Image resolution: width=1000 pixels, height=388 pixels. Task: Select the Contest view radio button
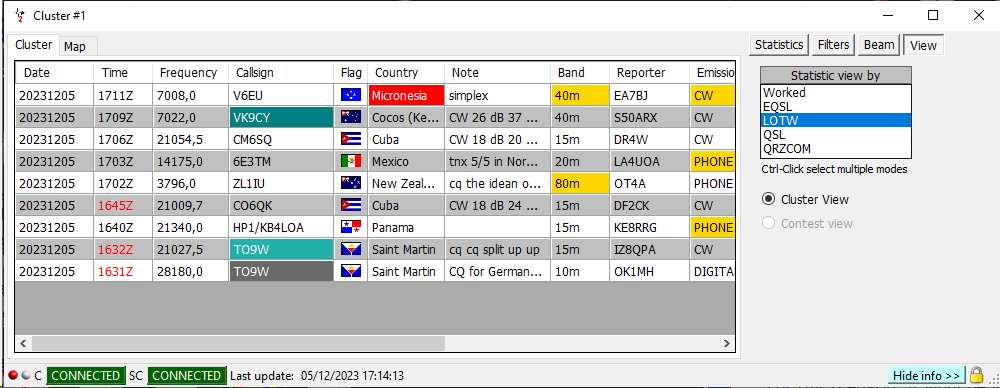pyautogui.click(x=768, y=223)
